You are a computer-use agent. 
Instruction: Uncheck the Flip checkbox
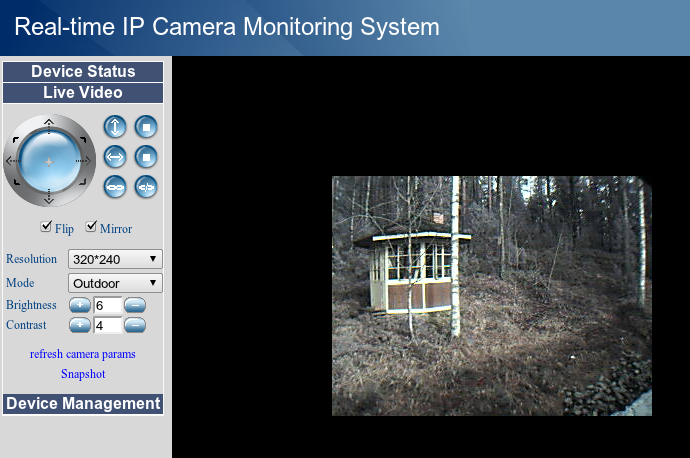click(x=46, y=227)
